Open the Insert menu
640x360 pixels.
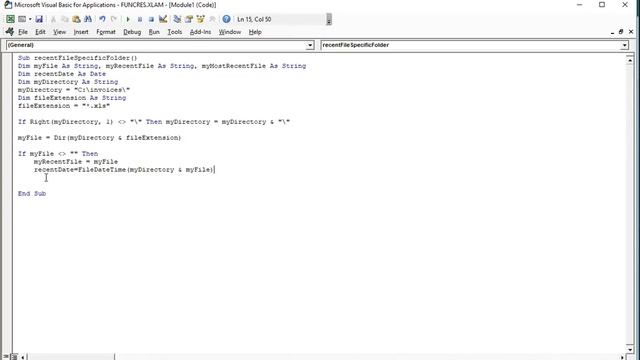point(81,32)
